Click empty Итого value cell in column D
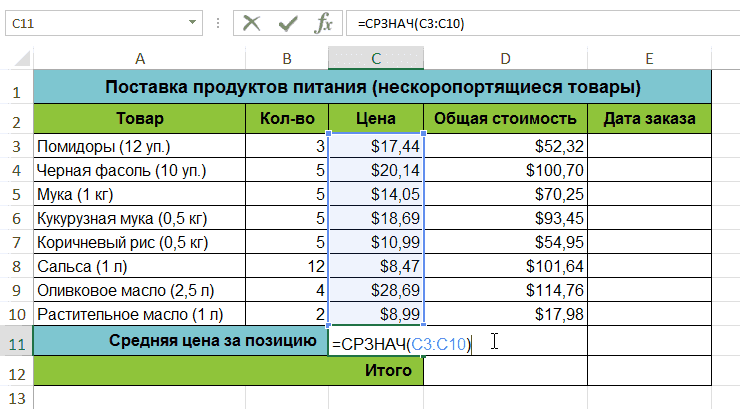The width and height of the screenshot is (740, 409). (505, 371)
